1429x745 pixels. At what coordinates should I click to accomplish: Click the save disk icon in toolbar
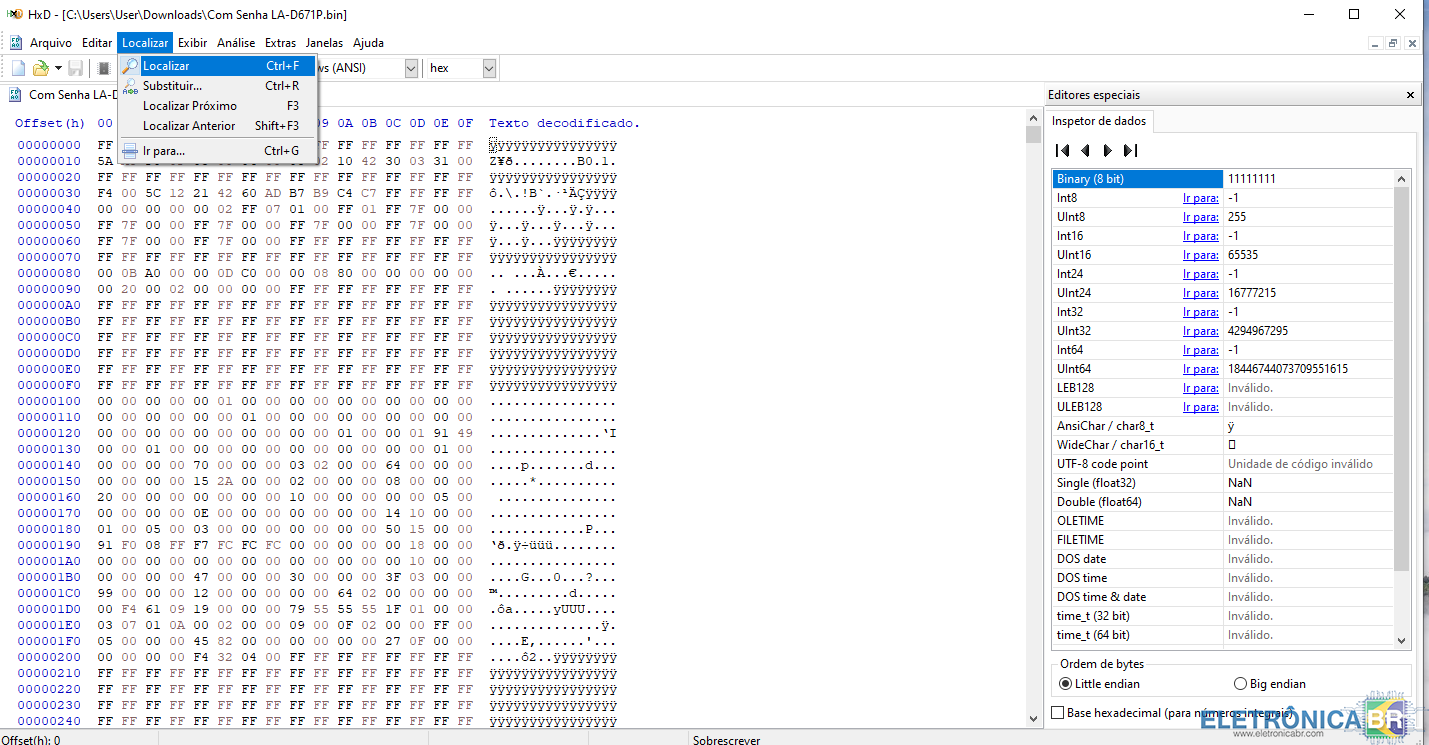(76, 68)
